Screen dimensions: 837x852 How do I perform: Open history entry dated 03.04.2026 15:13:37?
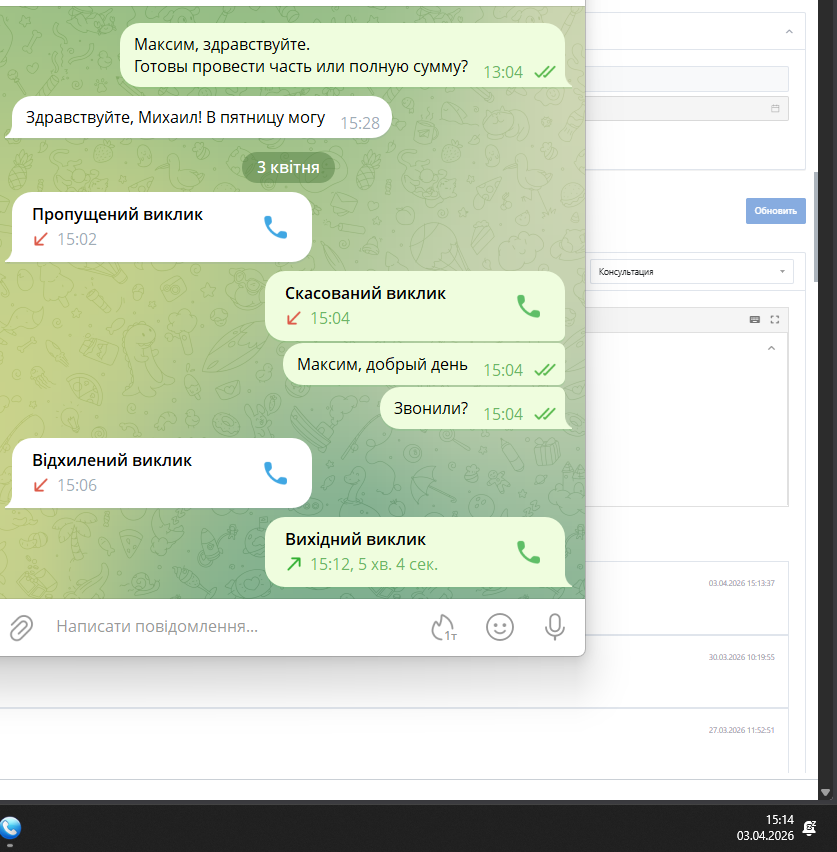click(x=741, y=583)
